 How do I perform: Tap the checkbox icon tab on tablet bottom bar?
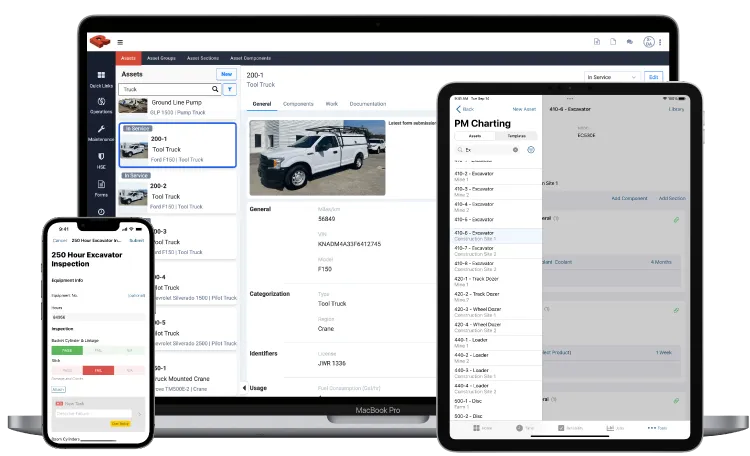click(x=561, y=428)
